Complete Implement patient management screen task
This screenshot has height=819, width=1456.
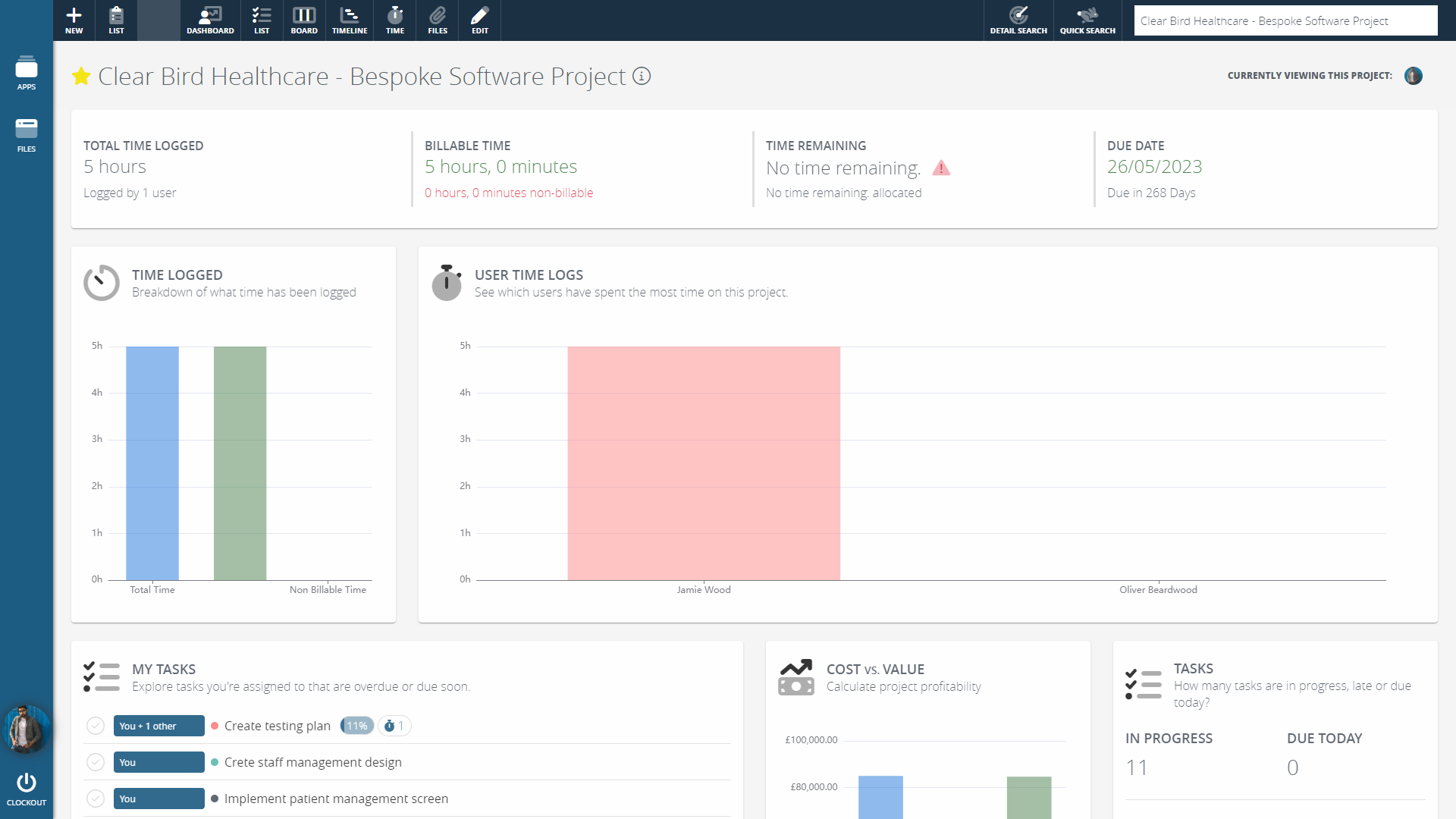(x=96, y=799)
